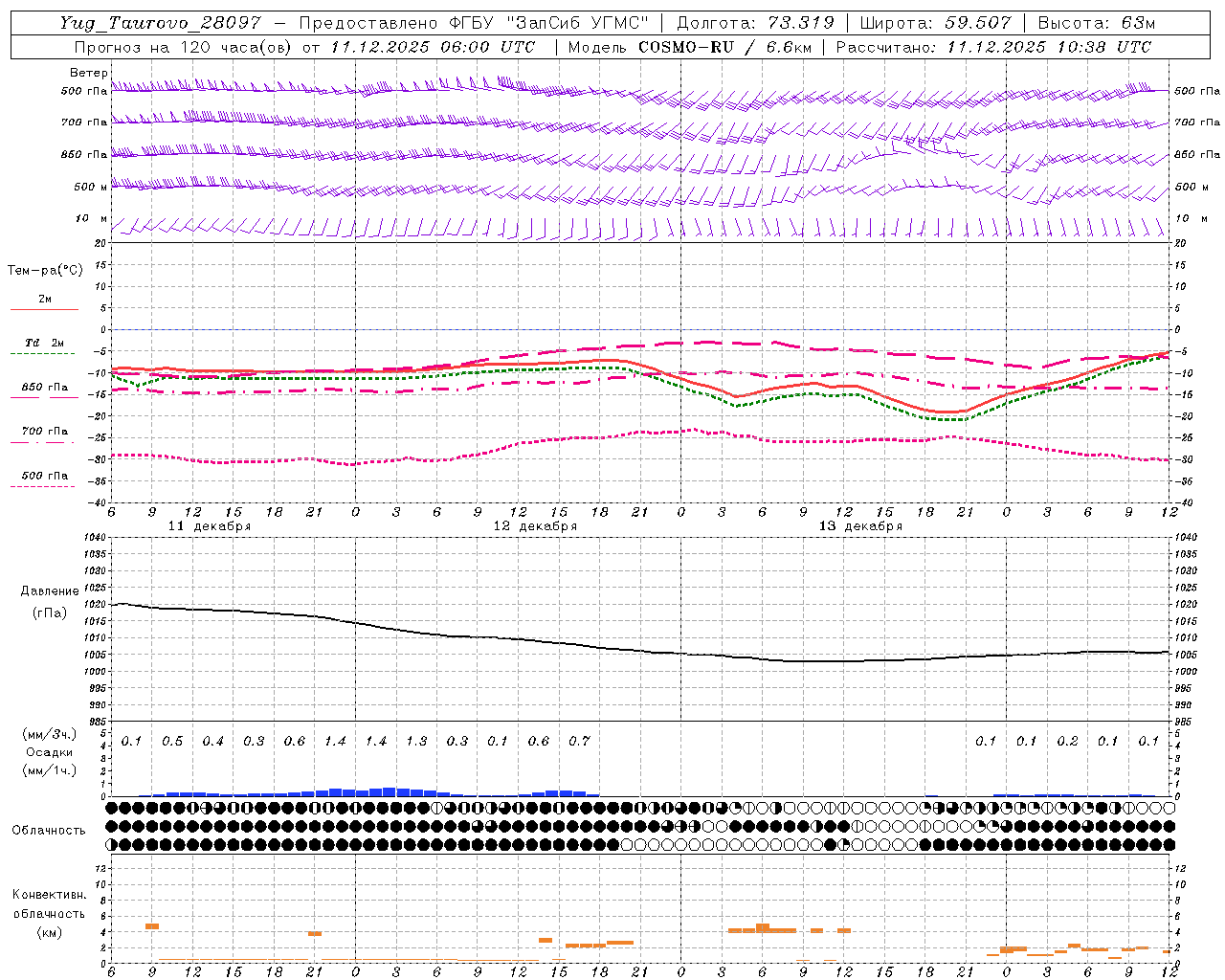Screen dimensions: 1225x980
Task: Click the left 500 м wind level label
Action: (92, 187)
